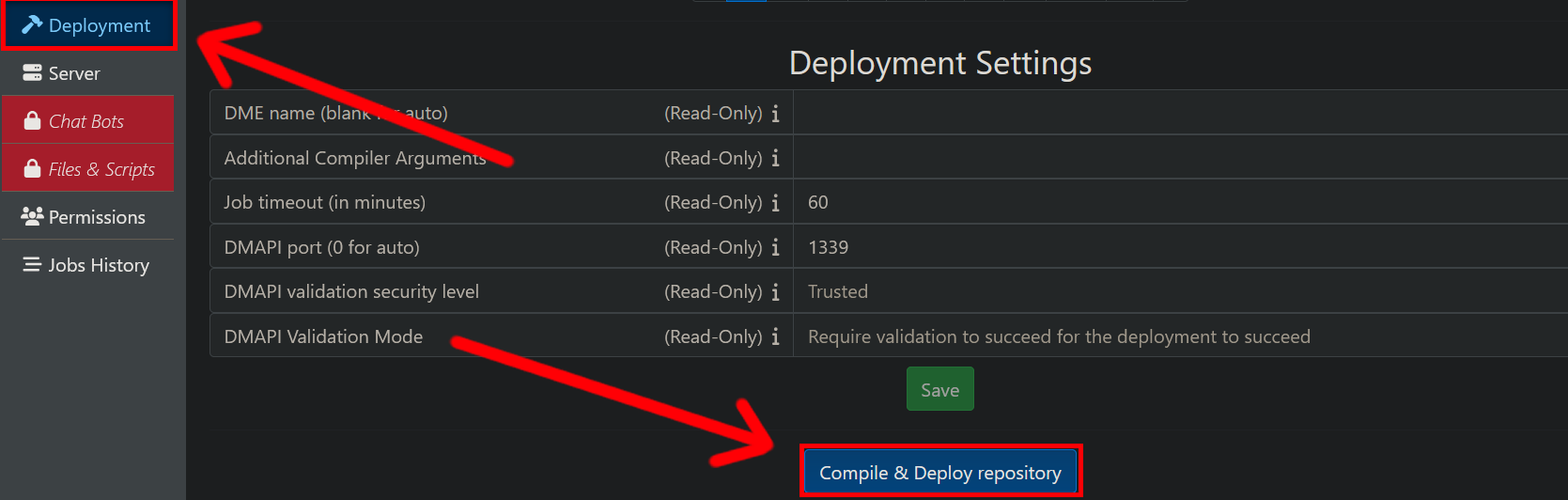Viewport: 1568px width, 500px height.
Task: Click the DME name value field
Action: tap(1179, 113)
